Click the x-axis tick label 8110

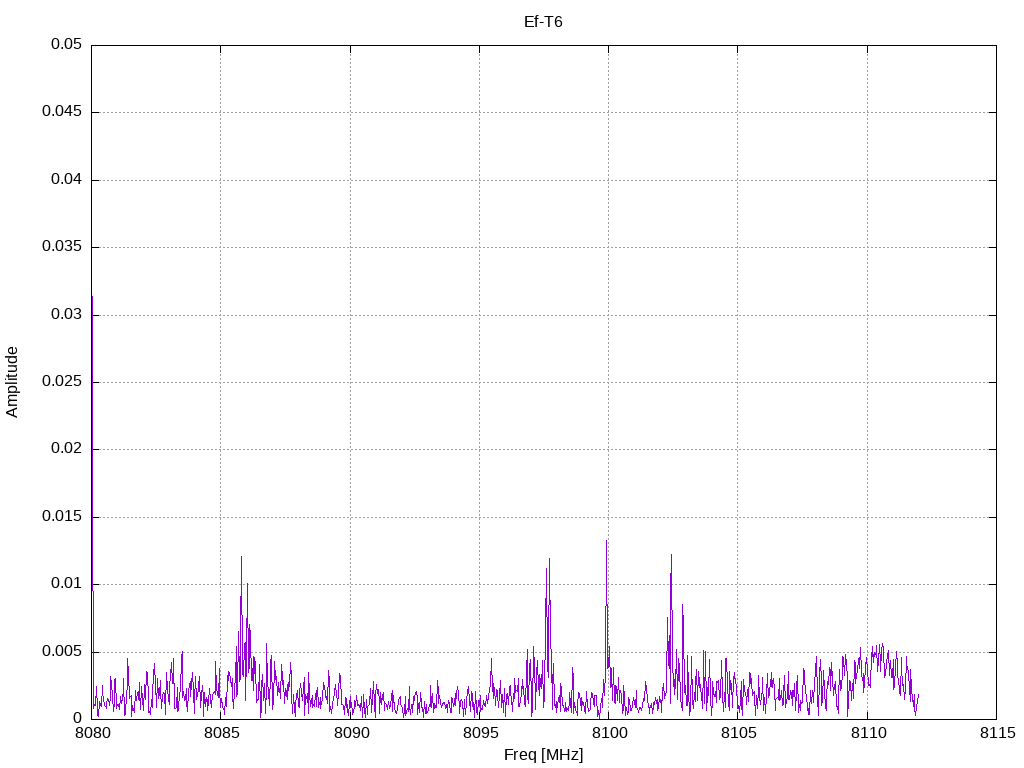click(868, 733)
